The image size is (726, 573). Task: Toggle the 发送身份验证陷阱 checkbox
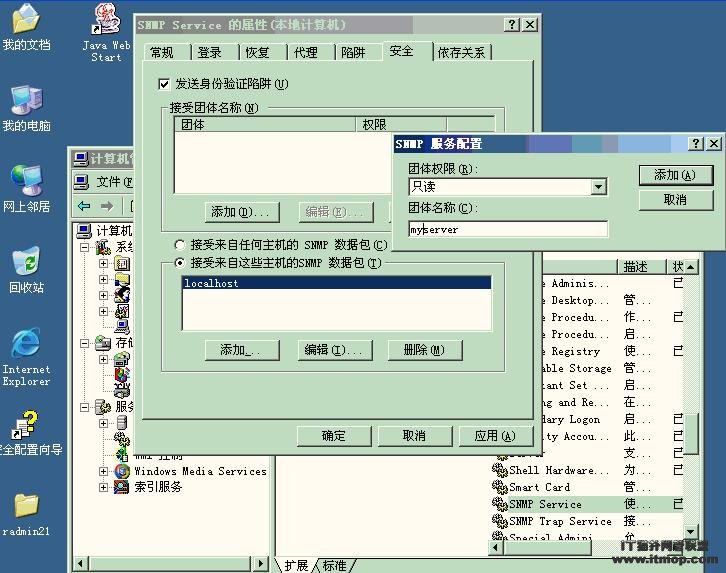(x=164, y=84)
